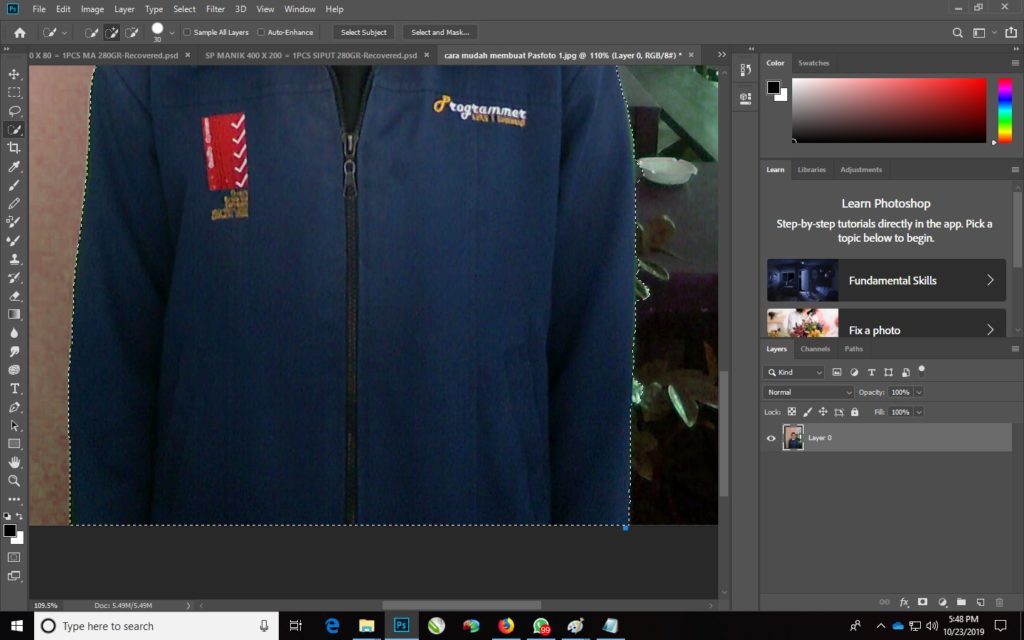The height and width of the screenshot is (640, 1024).
Task: Open the Normal blend mode dropdown
Action: tap(808, 392)
